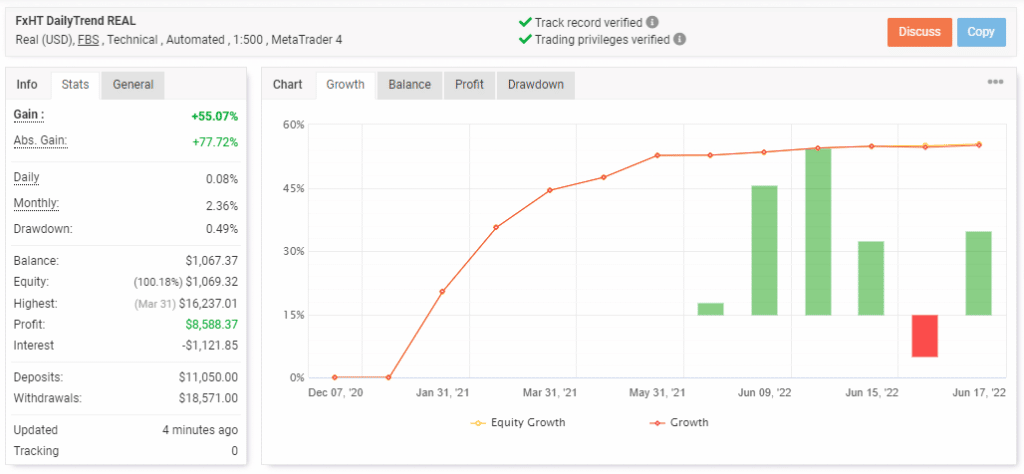The image size is (1024, 474).
Task: Open the chart options three-dots menu
Action: (x=995, y=82)
